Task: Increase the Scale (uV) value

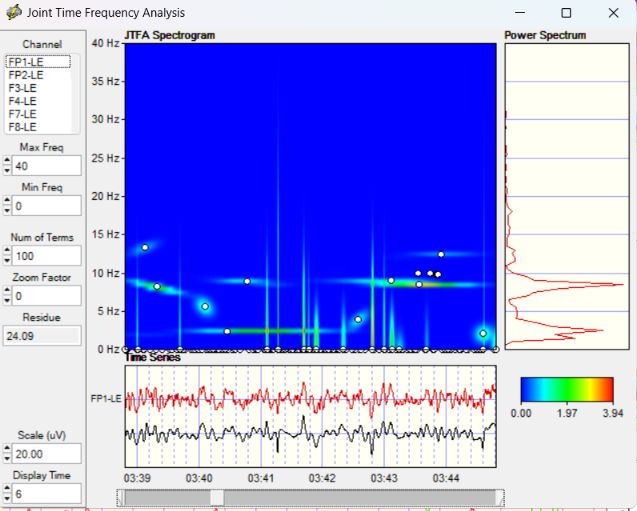Action: pos(7,449)
